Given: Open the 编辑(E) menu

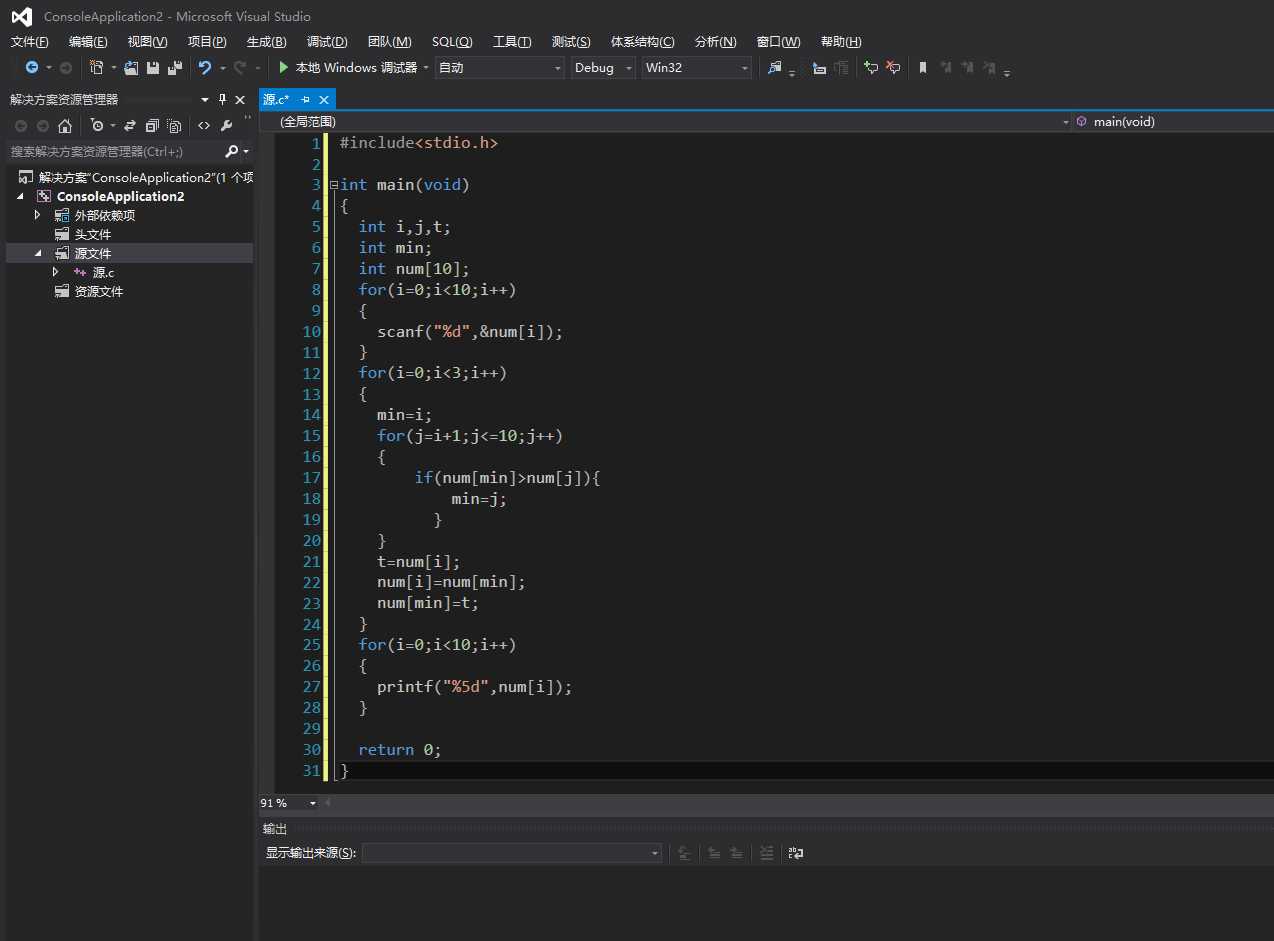Looking at the screenshot, I should (88, 42).
